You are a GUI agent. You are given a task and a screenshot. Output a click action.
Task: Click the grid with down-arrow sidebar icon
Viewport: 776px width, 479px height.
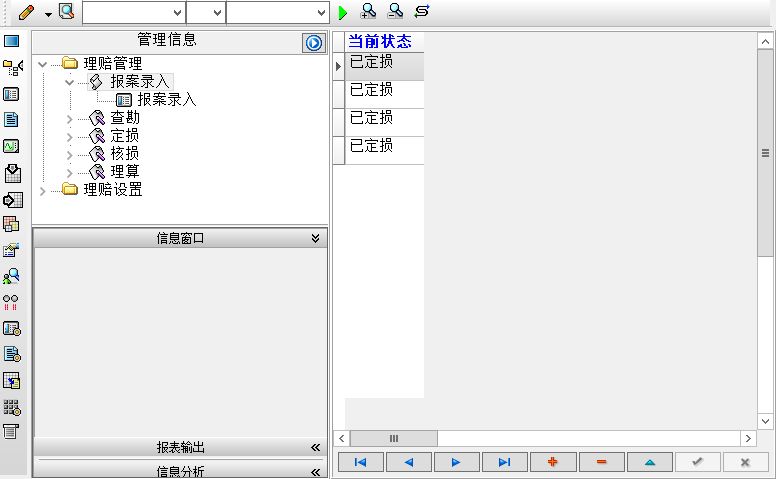12,173
